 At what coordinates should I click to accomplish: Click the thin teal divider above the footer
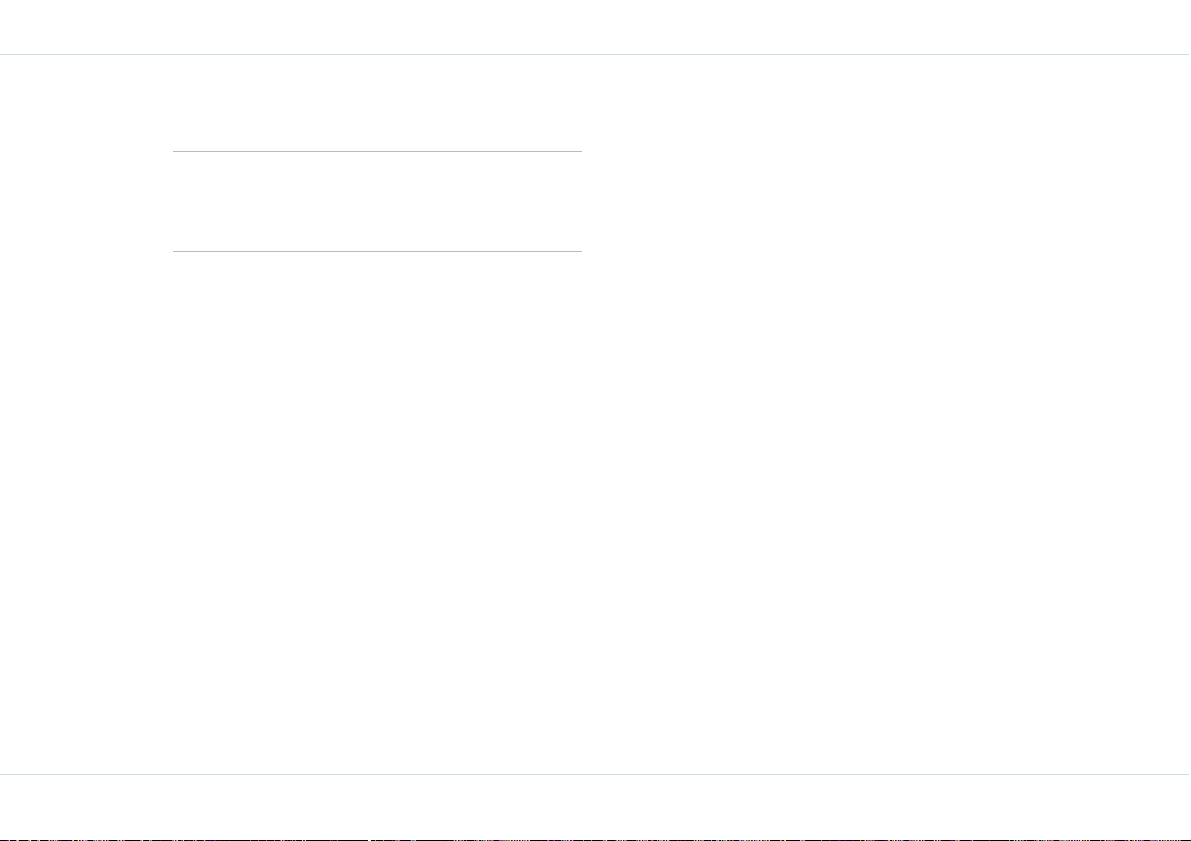point(596,774)
